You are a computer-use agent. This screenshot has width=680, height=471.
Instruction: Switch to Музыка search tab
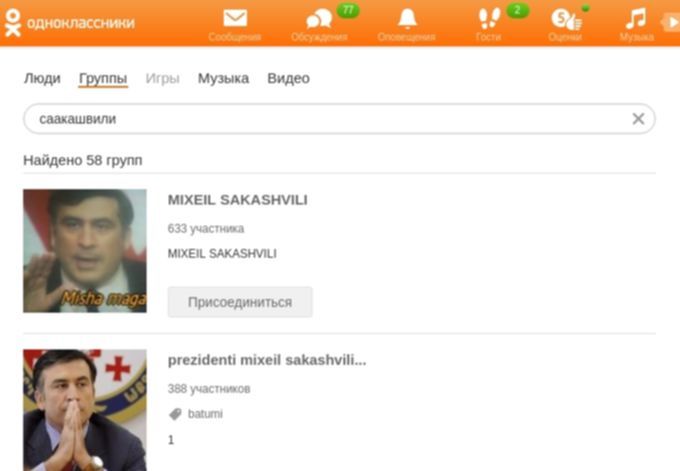(223, 78)
